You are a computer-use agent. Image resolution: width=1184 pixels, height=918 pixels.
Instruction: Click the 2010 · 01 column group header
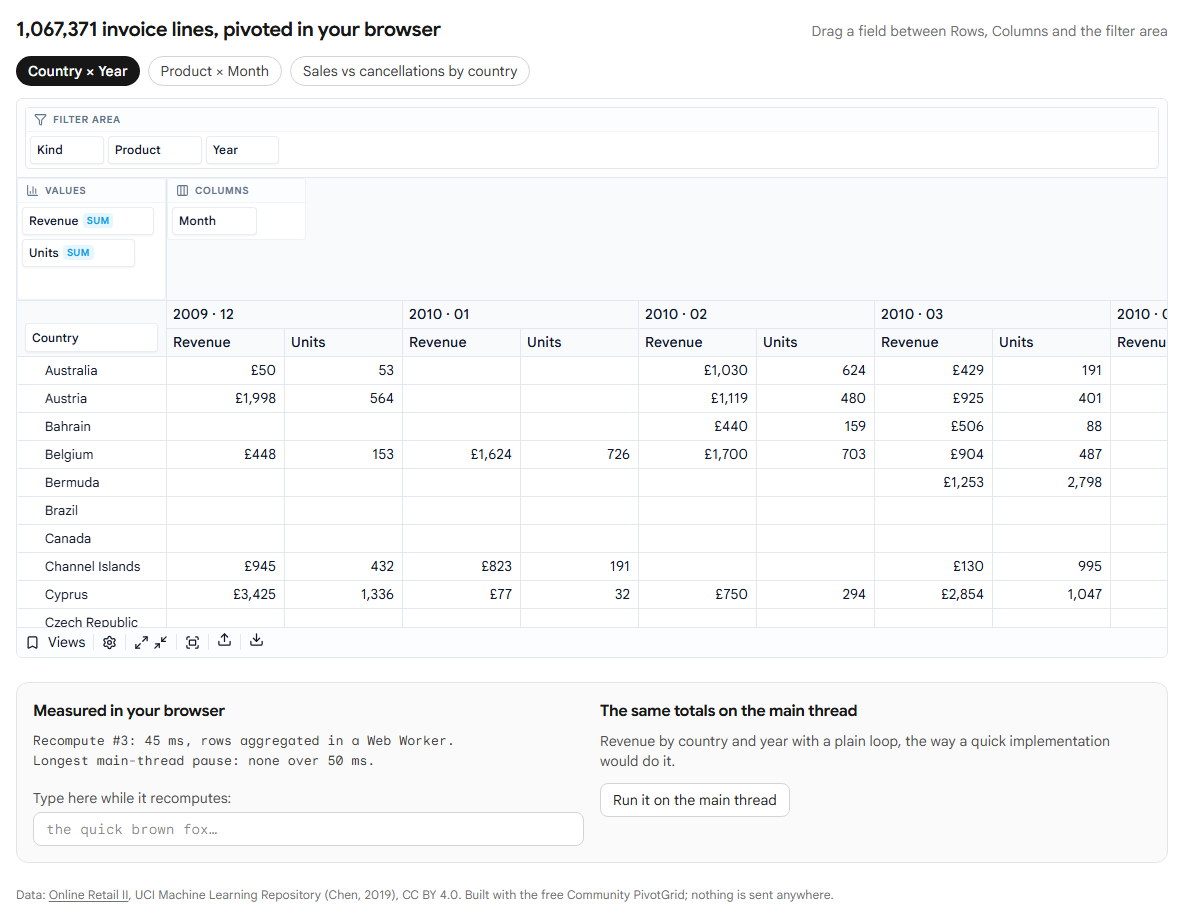[520, 314]
